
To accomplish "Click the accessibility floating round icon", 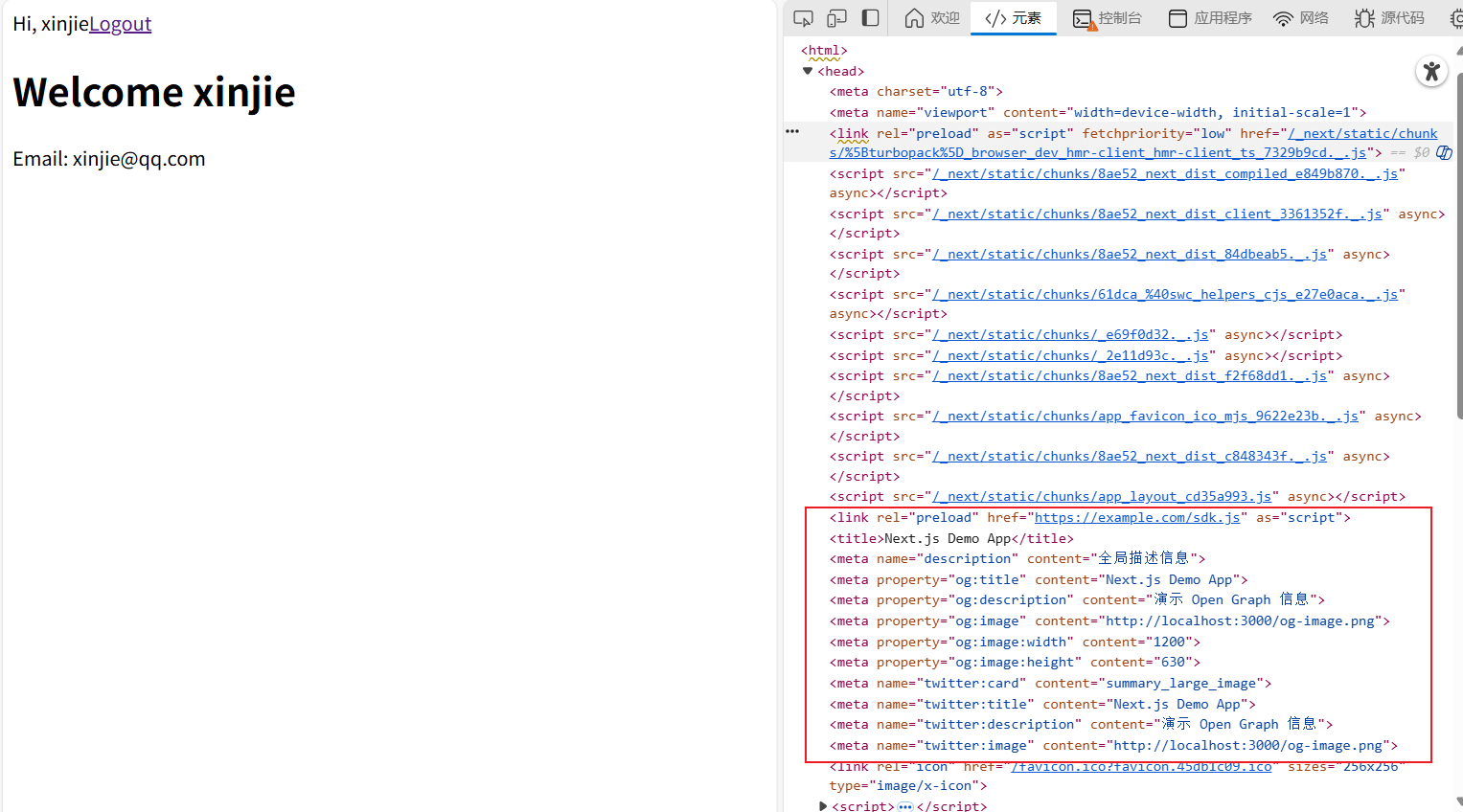I will (1431, 72).
